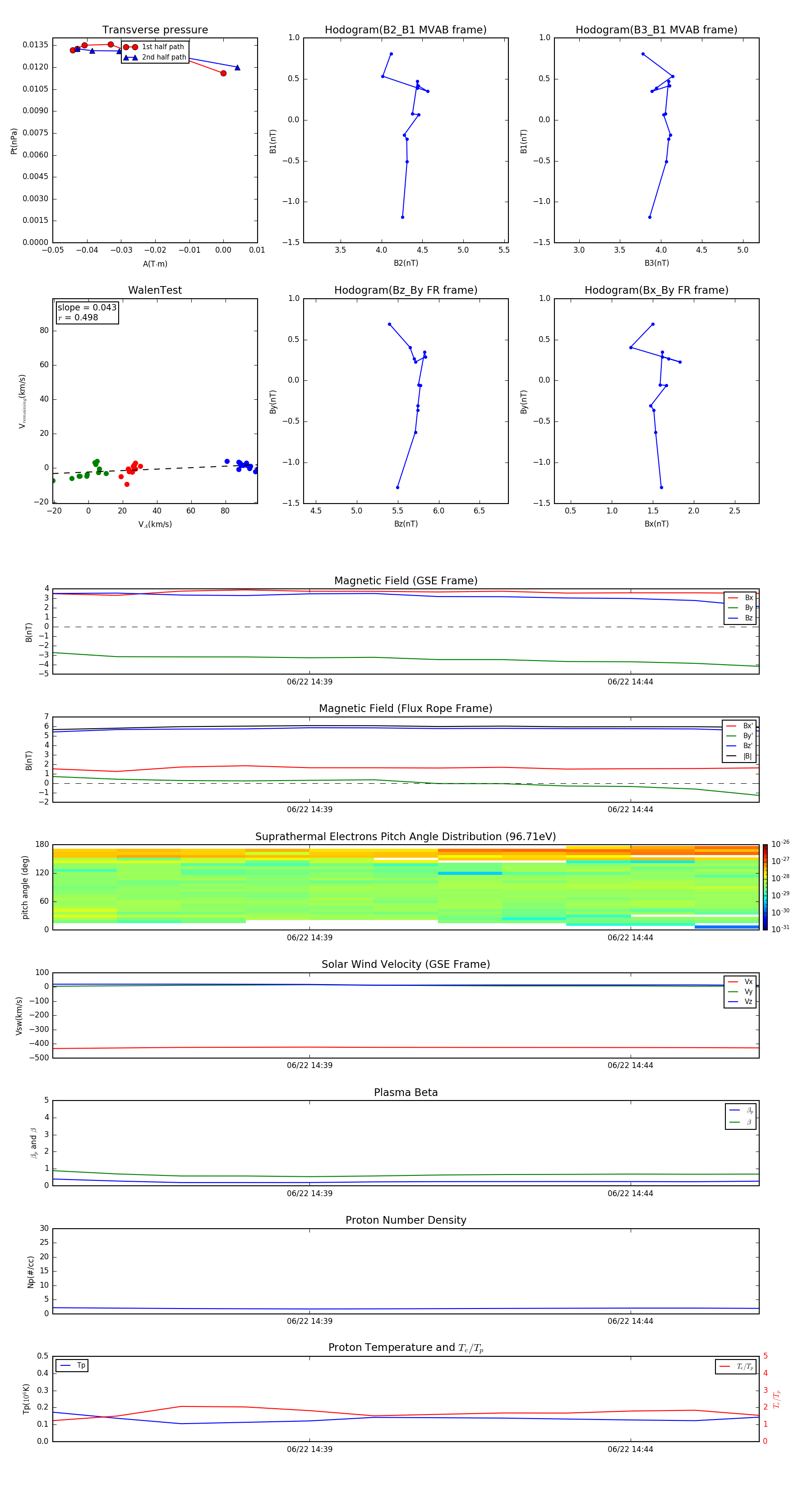The height and width of the screenshot is (1489, 812).
Task: Click the 'Hodogram(B3_B1 MVAB frame)' title
Action: [656, 30]
